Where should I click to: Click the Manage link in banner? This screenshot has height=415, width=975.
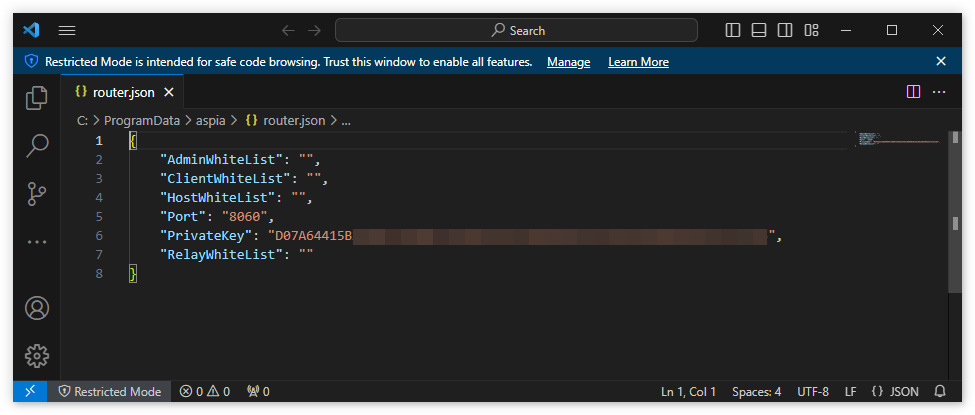pos(568,62)
